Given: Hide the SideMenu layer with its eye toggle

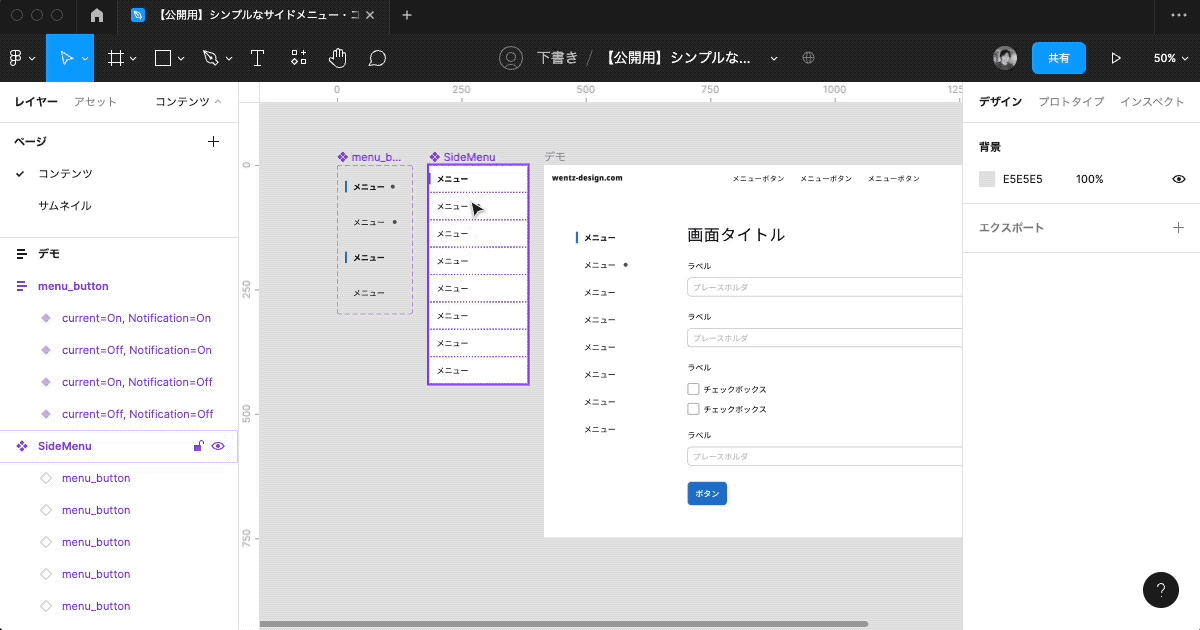Looking at the screenshot, I should tap(218, 446).
